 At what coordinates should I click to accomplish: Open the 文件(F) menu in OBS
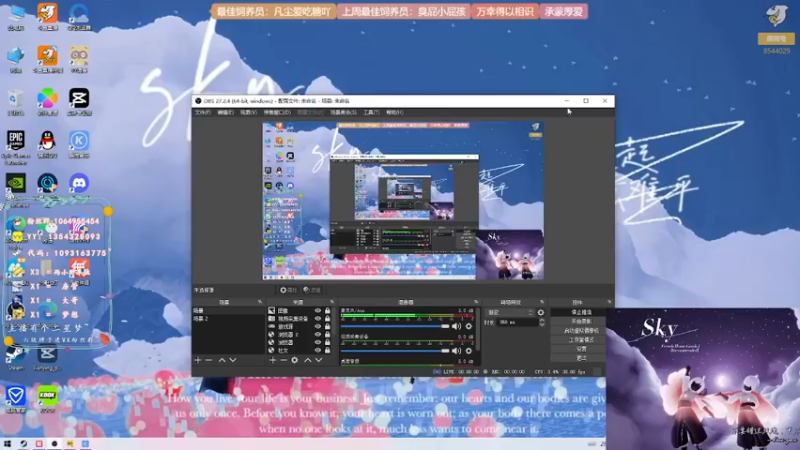203,112
